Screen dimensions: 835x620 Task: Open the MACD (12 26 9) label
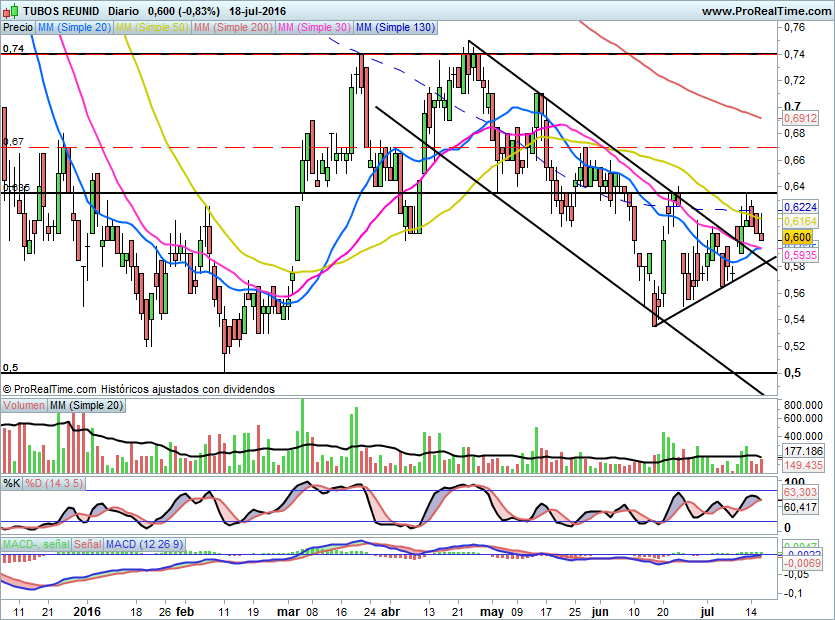(144, 543)
